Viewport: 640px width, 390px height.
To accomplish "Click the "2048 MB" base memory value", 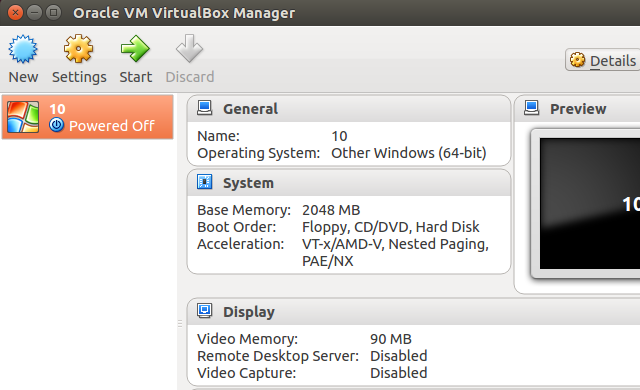I will (x=331, y=210).
